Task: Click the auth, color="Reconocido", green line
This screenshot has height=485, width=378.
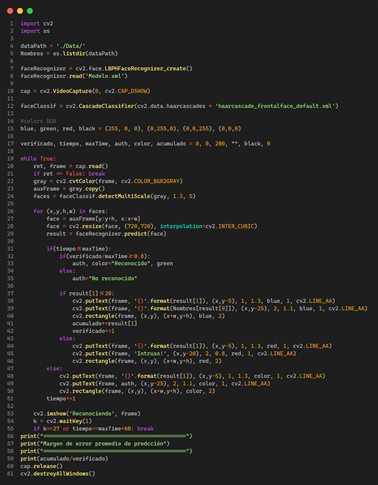Action: point(123,264)
